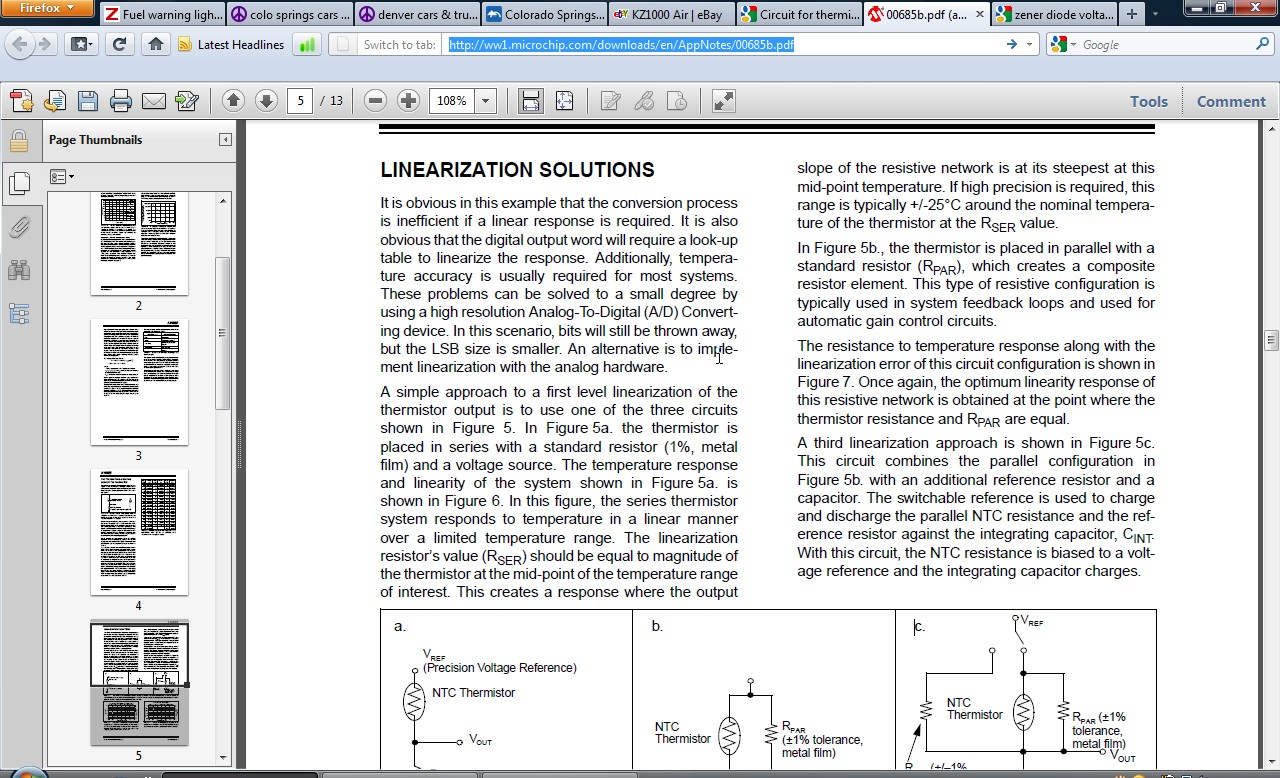Open the list all tabs dropdown
Viewport: 1280px width, 778px height.
pyautogui.click(x=1156, y=15)
